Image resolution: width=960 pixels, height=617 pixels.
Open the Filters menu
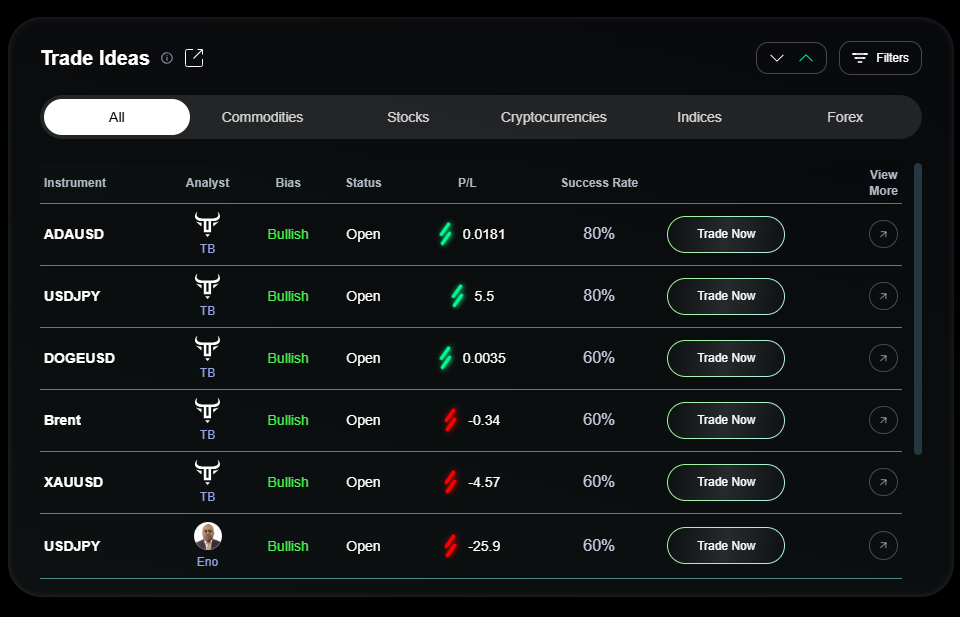click(880, 58)
